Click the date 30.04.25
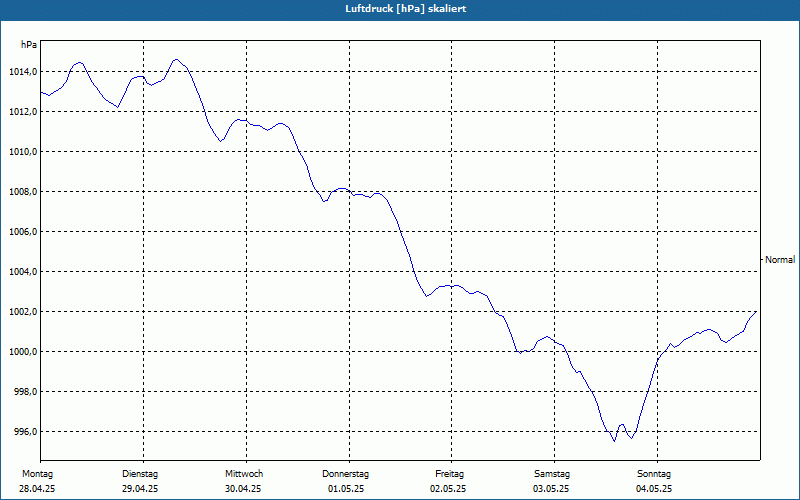This screenshot has width=800, height=500. click(x=243, y=489)
